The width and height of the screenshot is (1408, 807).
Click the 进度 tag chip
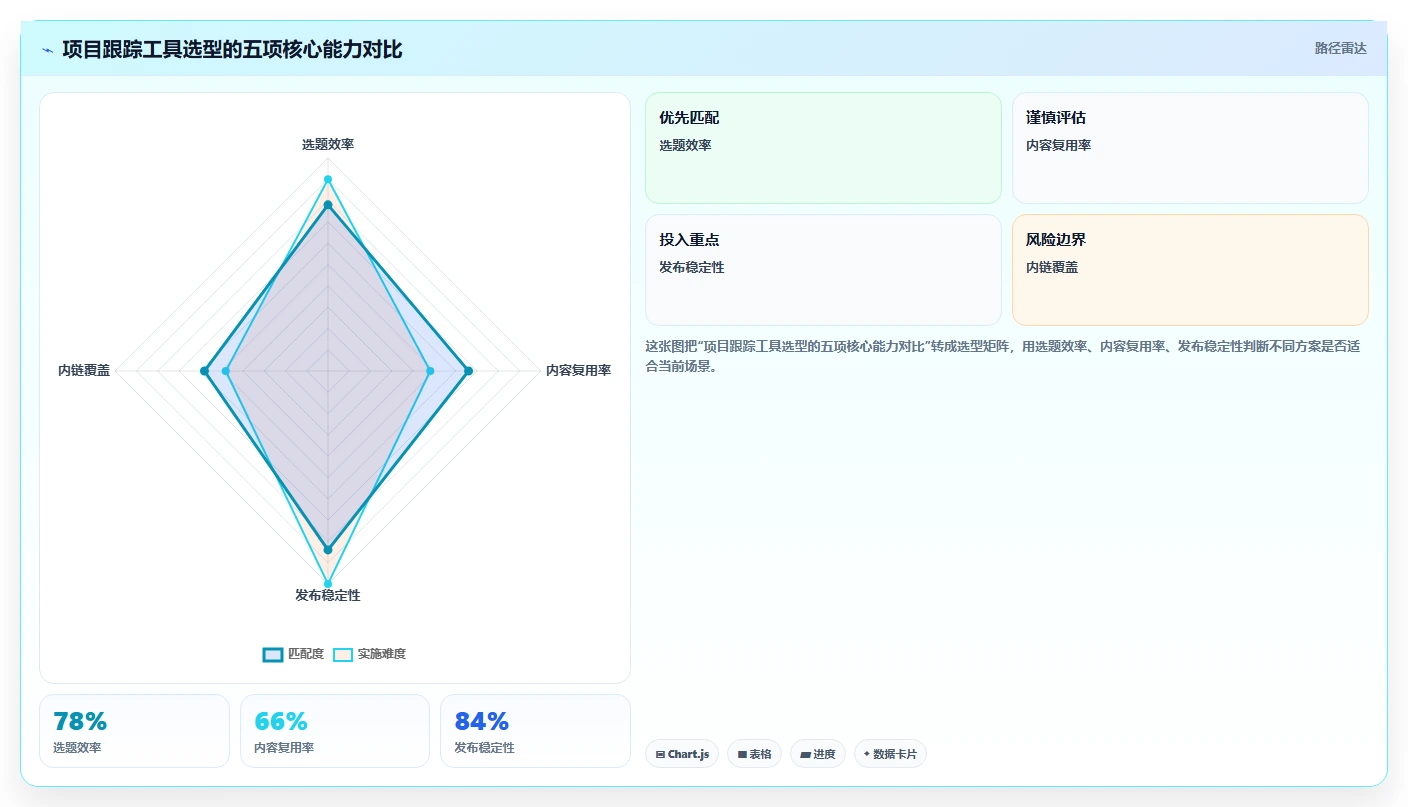(x=818, y=754)
